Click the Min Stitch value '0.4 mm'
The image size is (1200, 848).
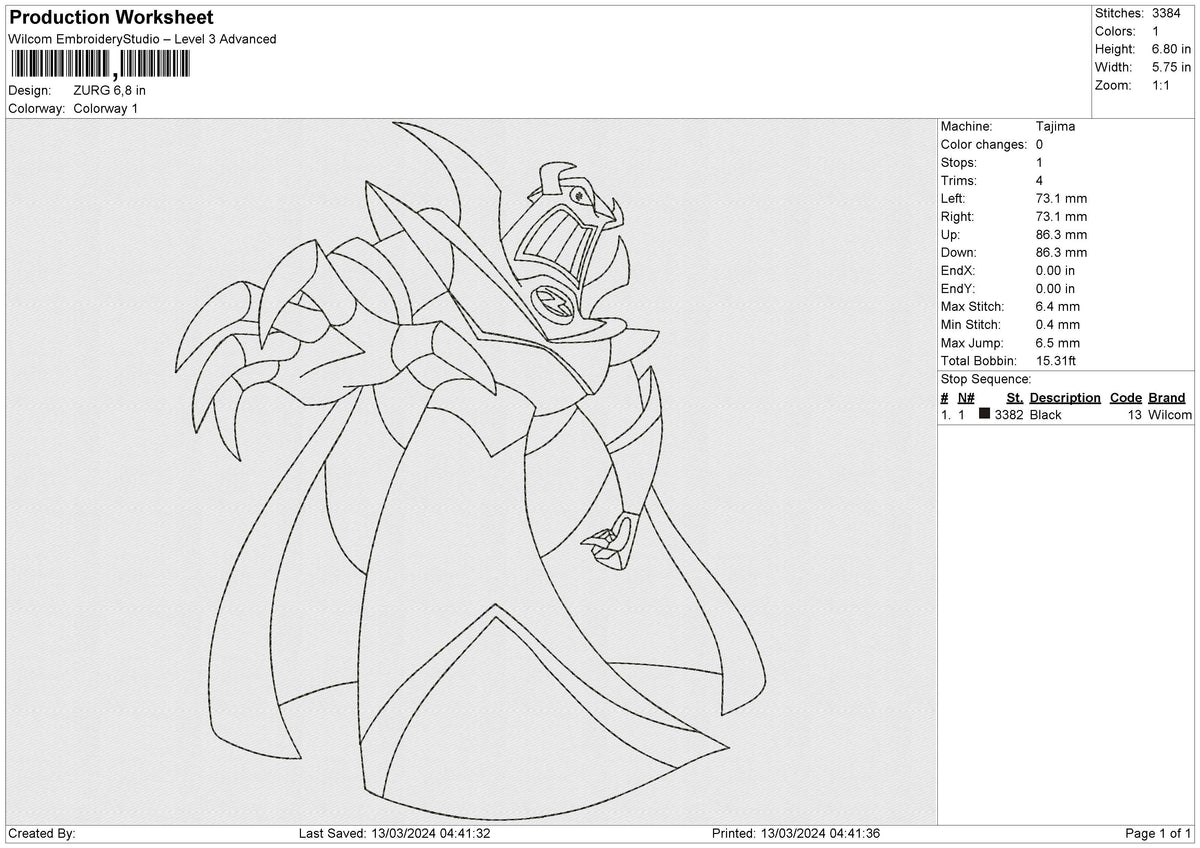pos(1058,324)
